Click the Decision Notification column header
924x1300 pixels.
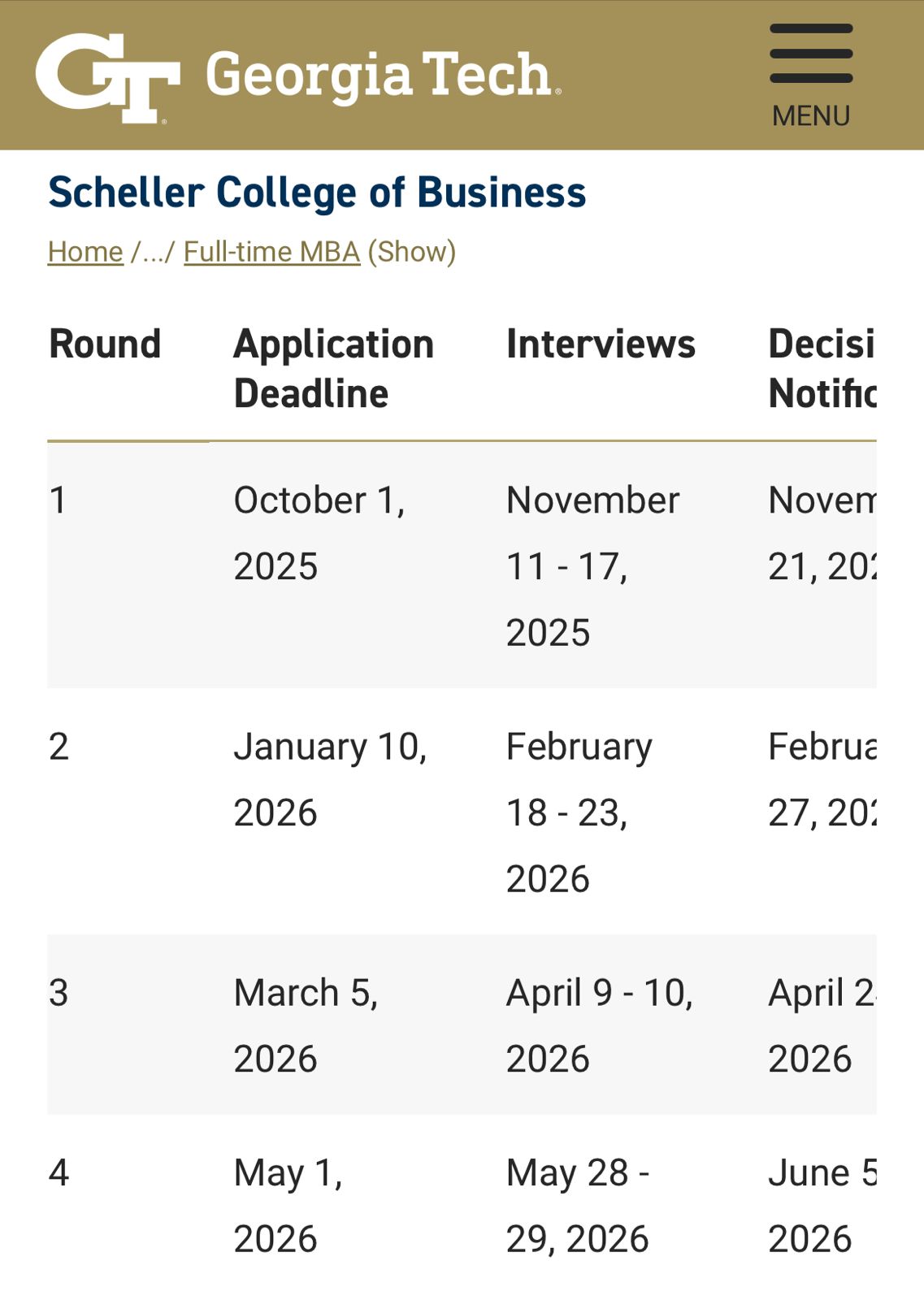pyautogui.click(x=821, y=368)
